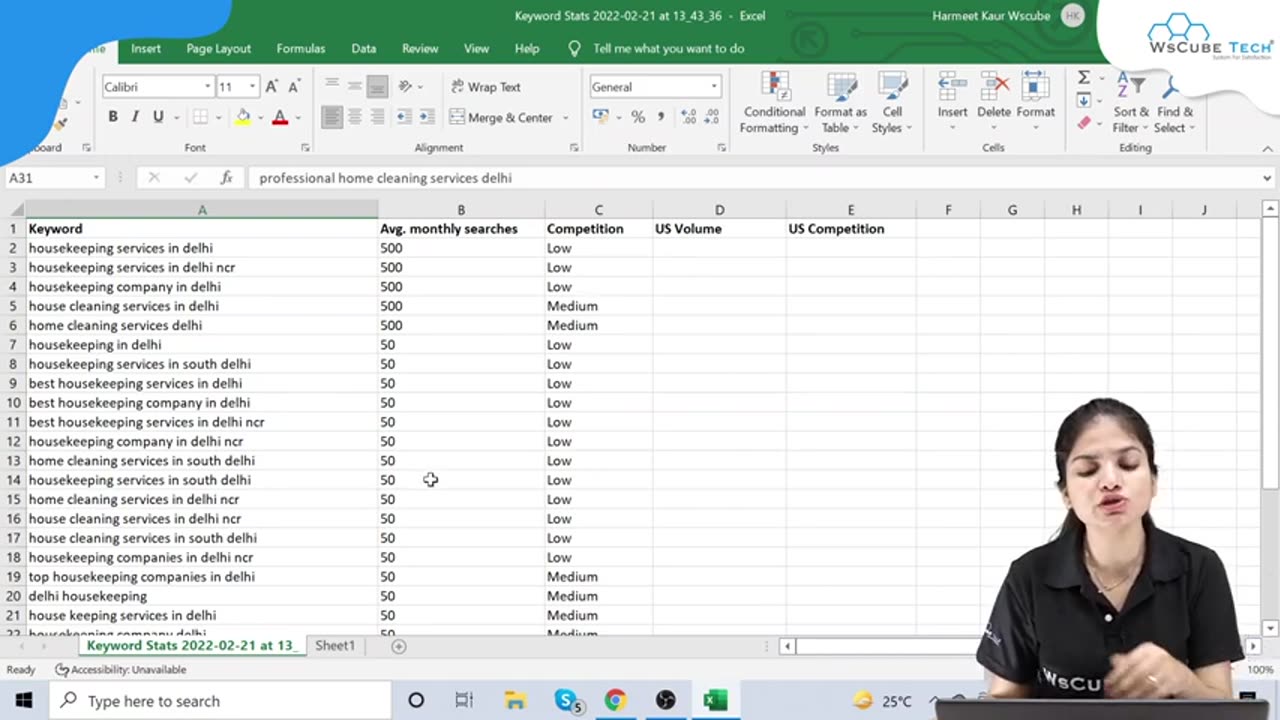This screenshot has height=720, width=1280.
Task: Open the General number format dropdown
Action: 714,87
